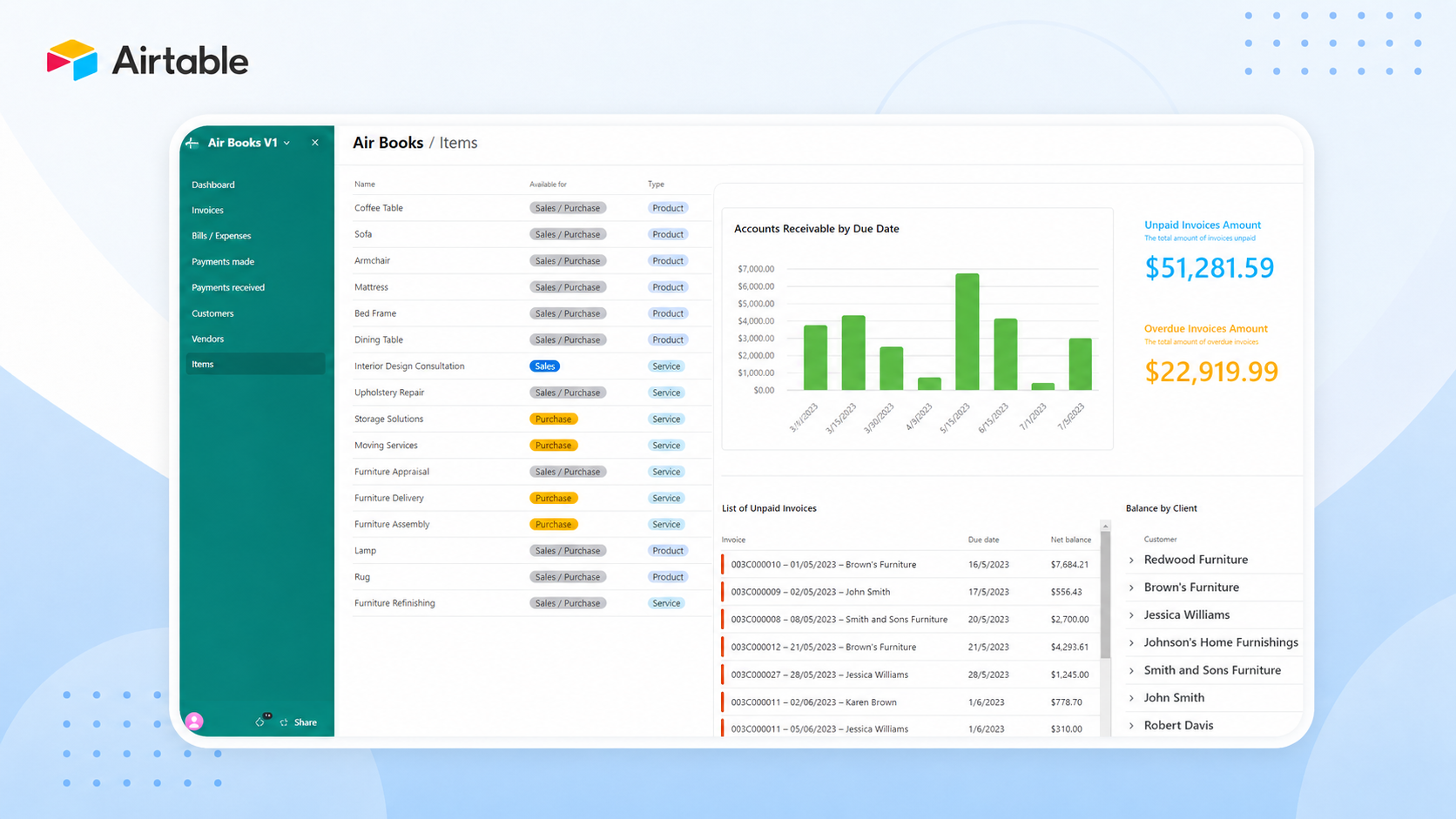Click the Airtable logo

pos(148,60)
